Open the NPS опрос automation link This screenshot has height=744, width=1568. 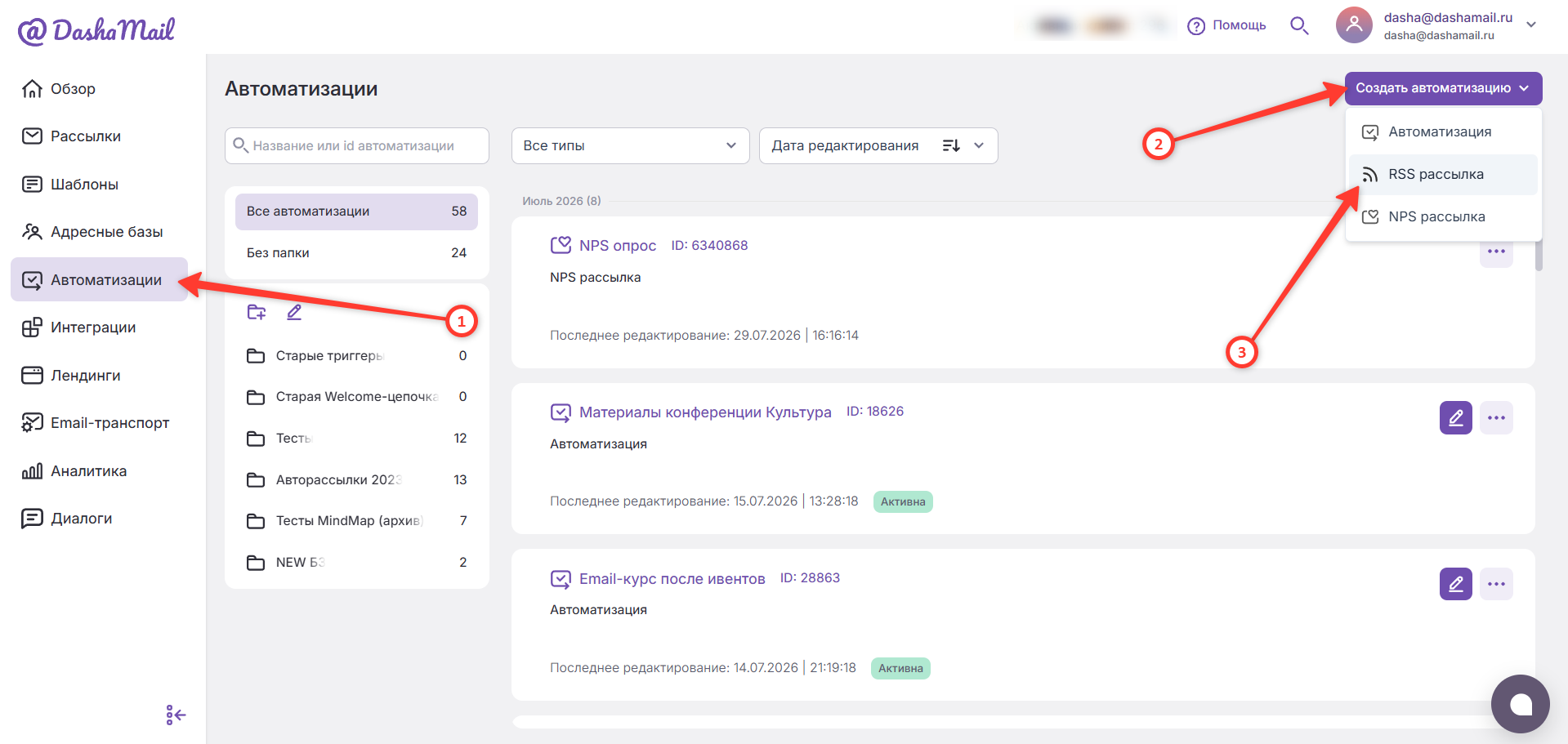click(x=618, y=246)
